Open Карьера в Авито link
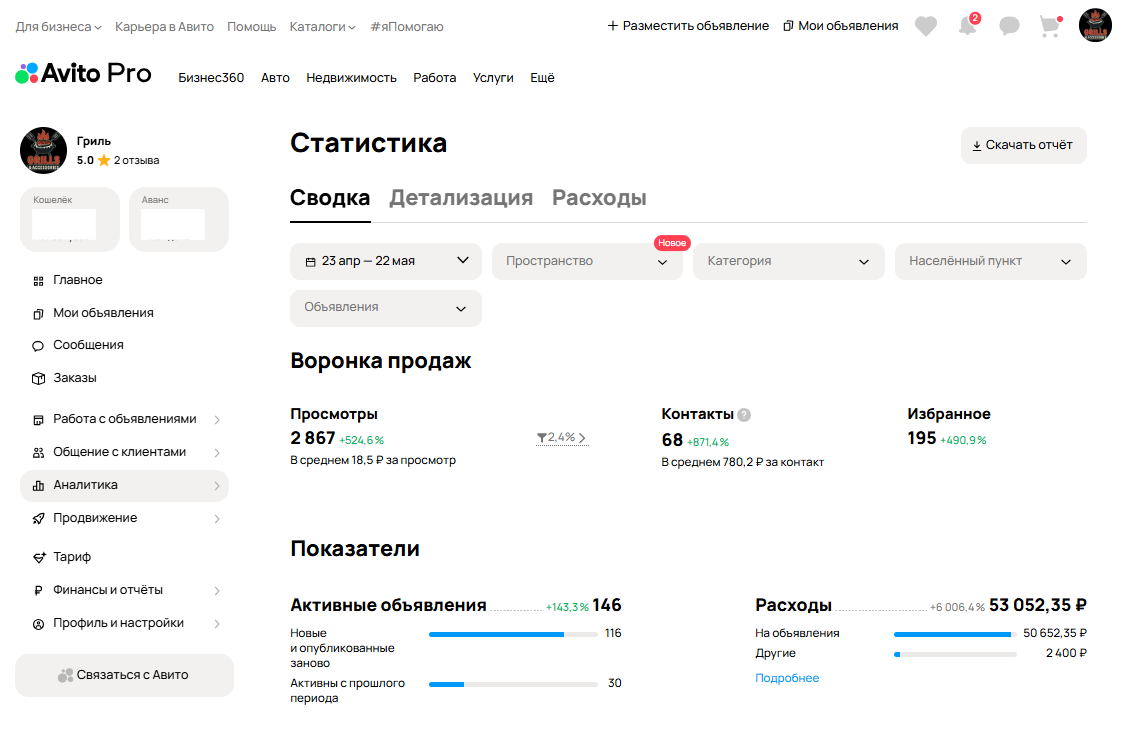The width and height of the screenshot is (1132, 737). click(x=165, y=27)
